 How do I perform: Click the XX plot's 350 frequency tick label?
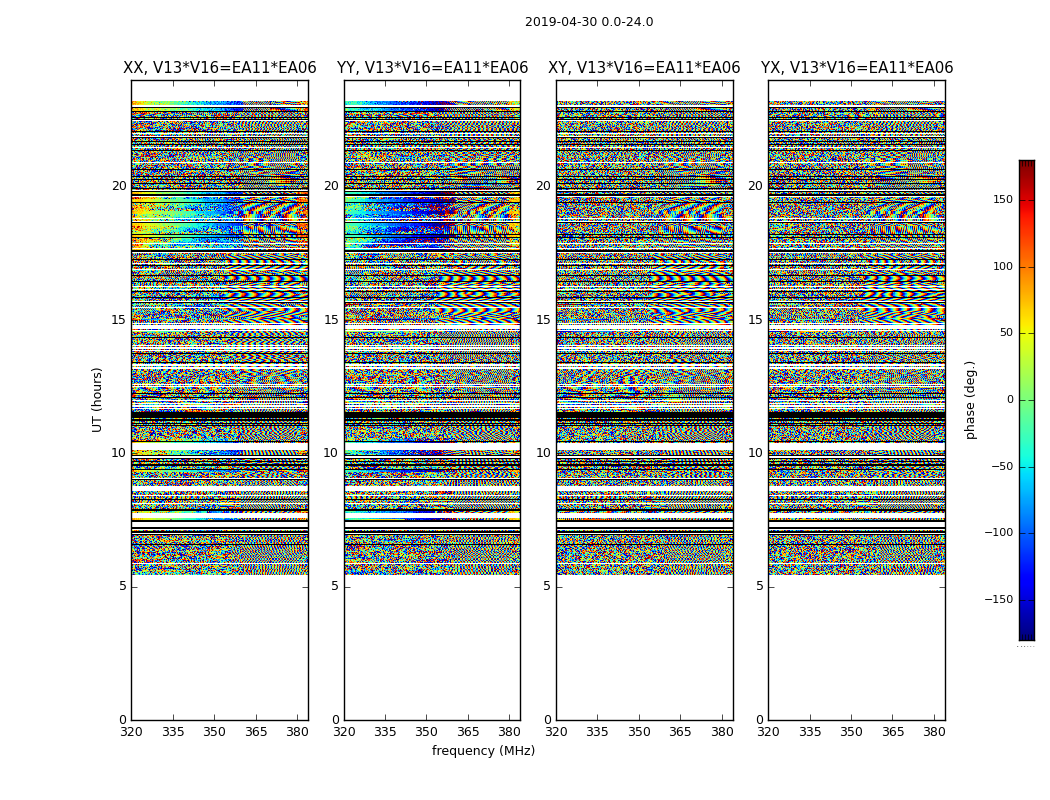(x=214, y=732)
